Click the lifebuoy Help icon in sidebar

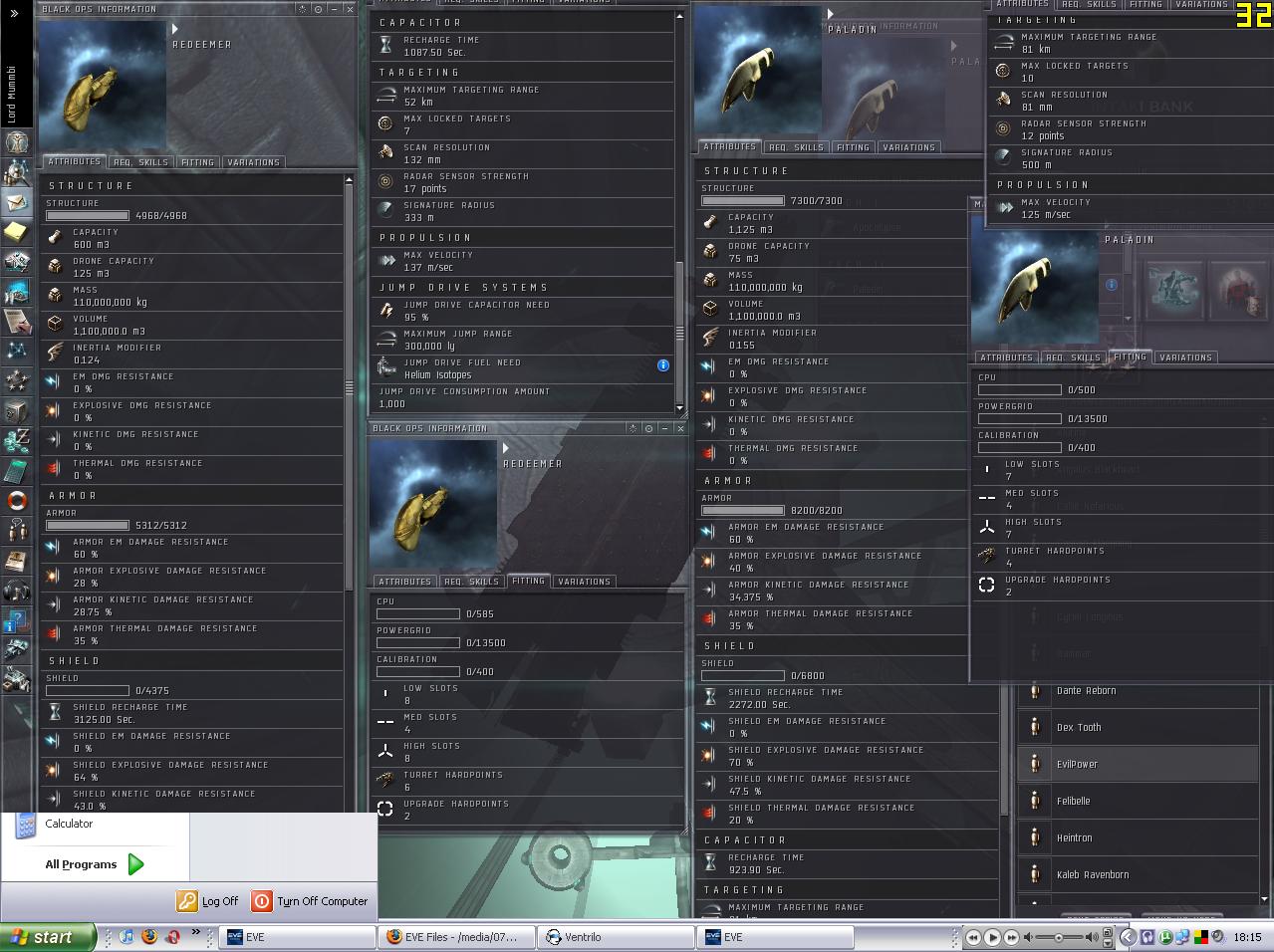point(16,500)
